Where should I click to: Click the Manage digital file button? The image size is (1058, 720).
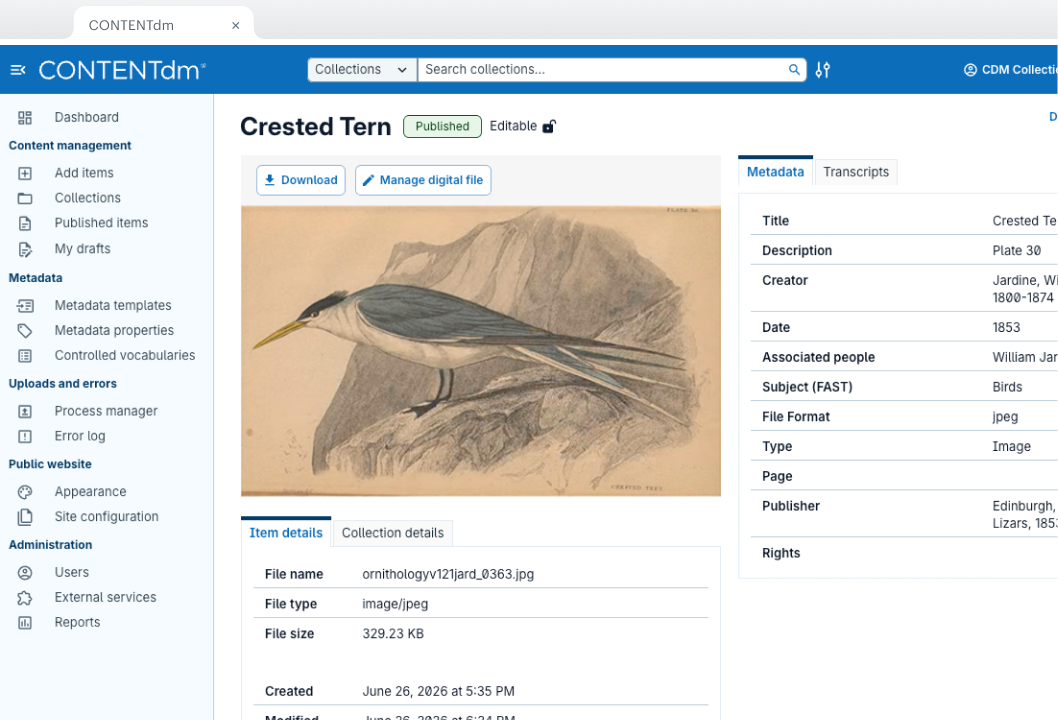point(423,180)
